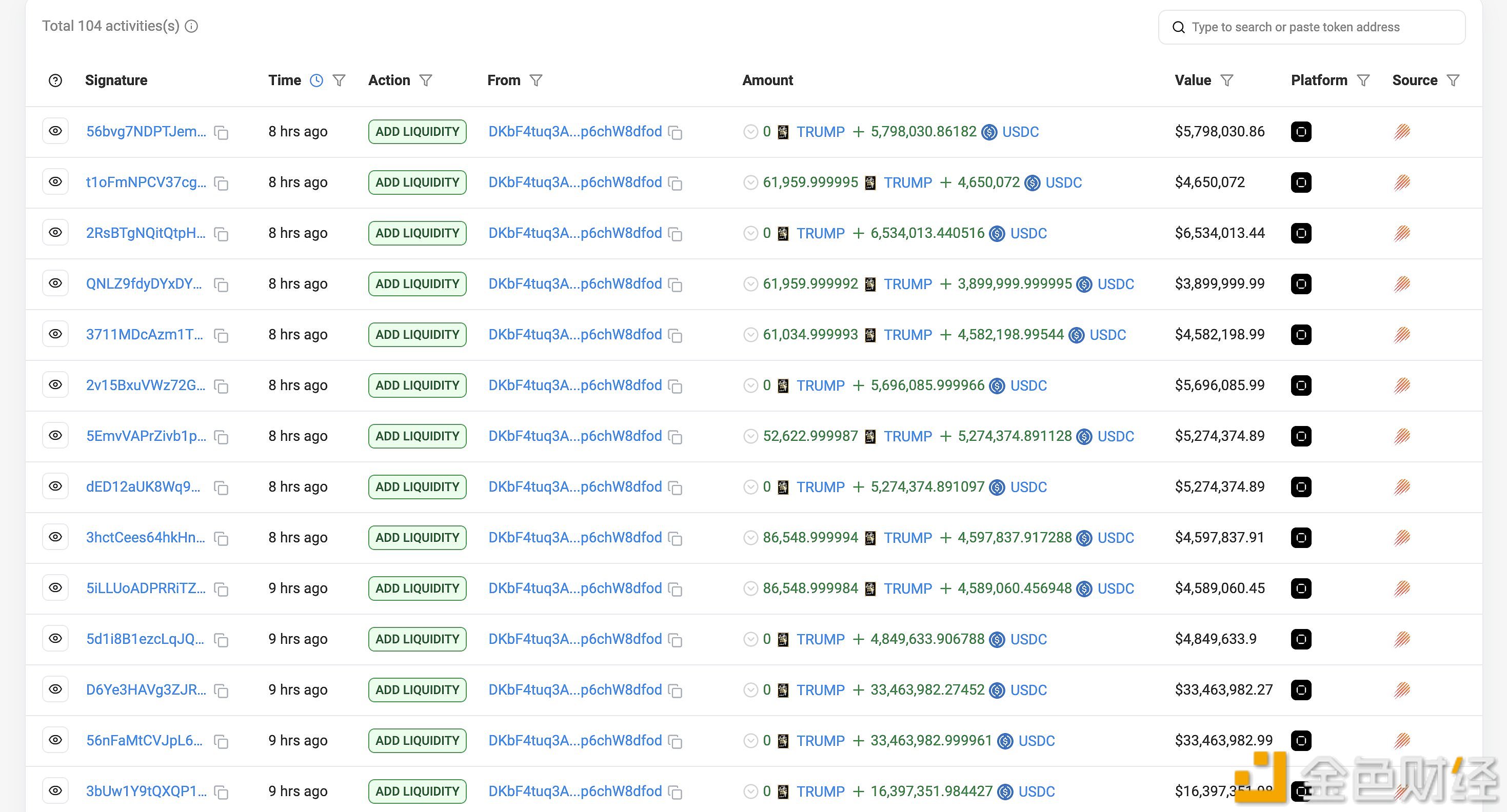The width and height of the screenshot is (1507, 812).
Task: Copy the From address in the 5d1i8B1ezcLqJQ row
Action: 675,640
